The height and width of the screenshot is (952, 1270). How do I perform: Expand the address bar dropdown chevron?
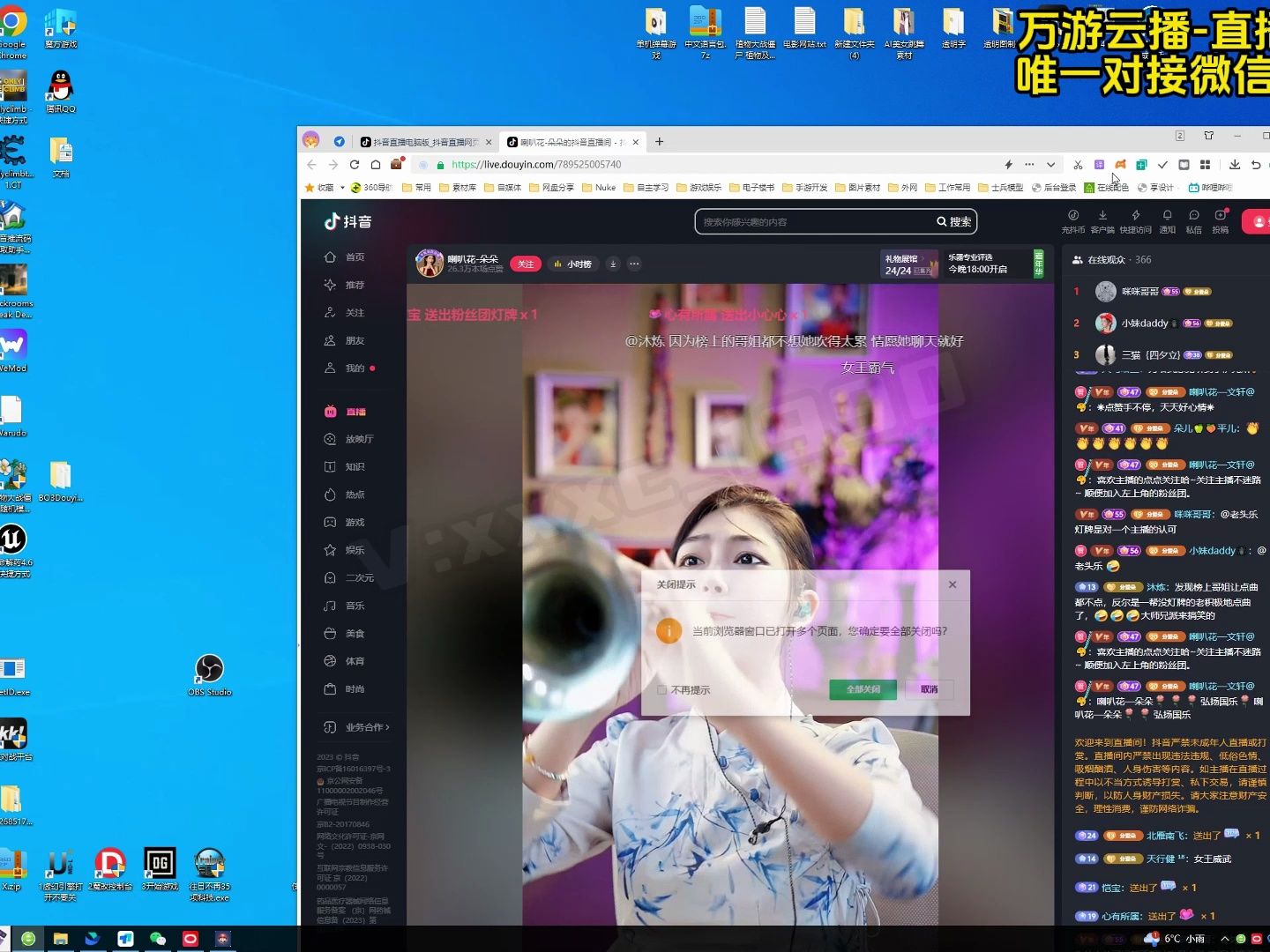coord(1050,165)
